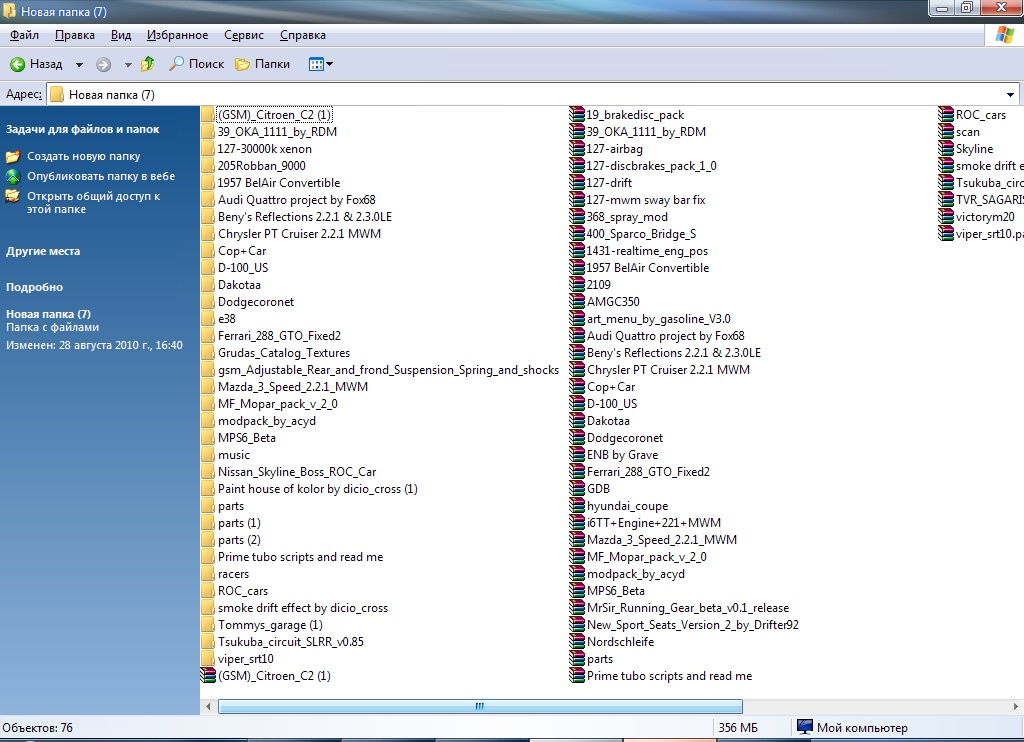Click Создать новую папку link
This screenshot has height=742, width=1024.
[84, 156]
